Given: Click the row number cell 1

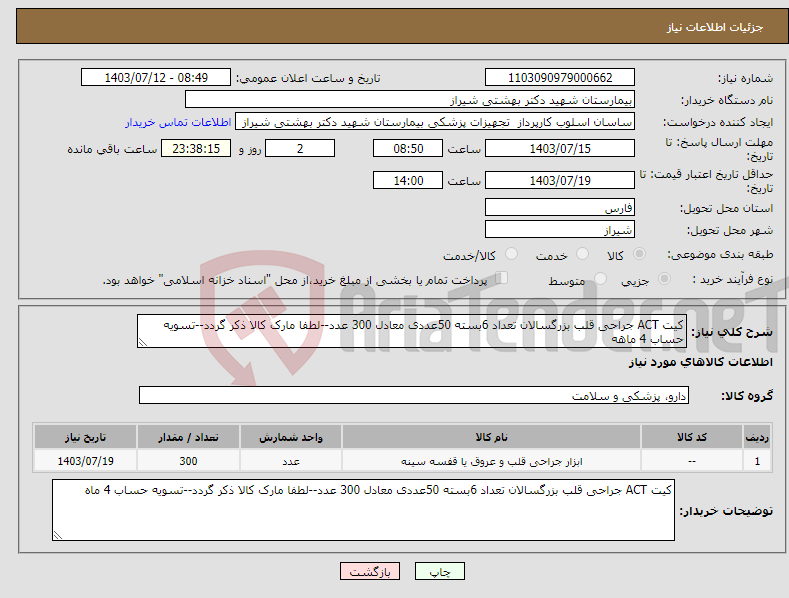Looking at the screenshot, I should click(757, 461).
